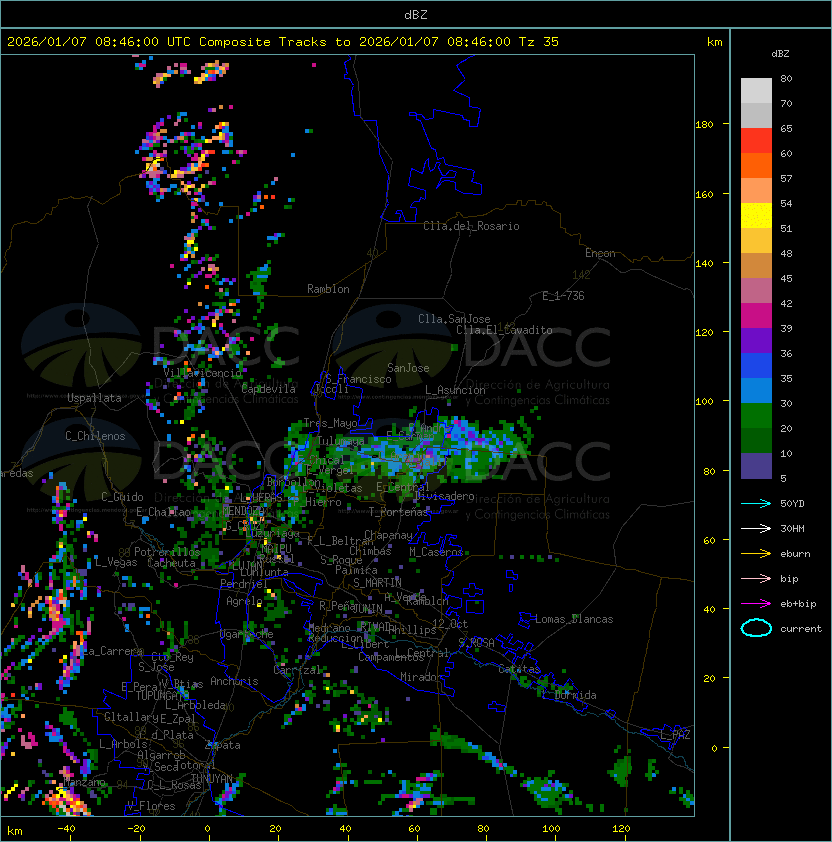Select the Encon label on the map
Viewport: 832px width, 842px height.
coord(600,253)
